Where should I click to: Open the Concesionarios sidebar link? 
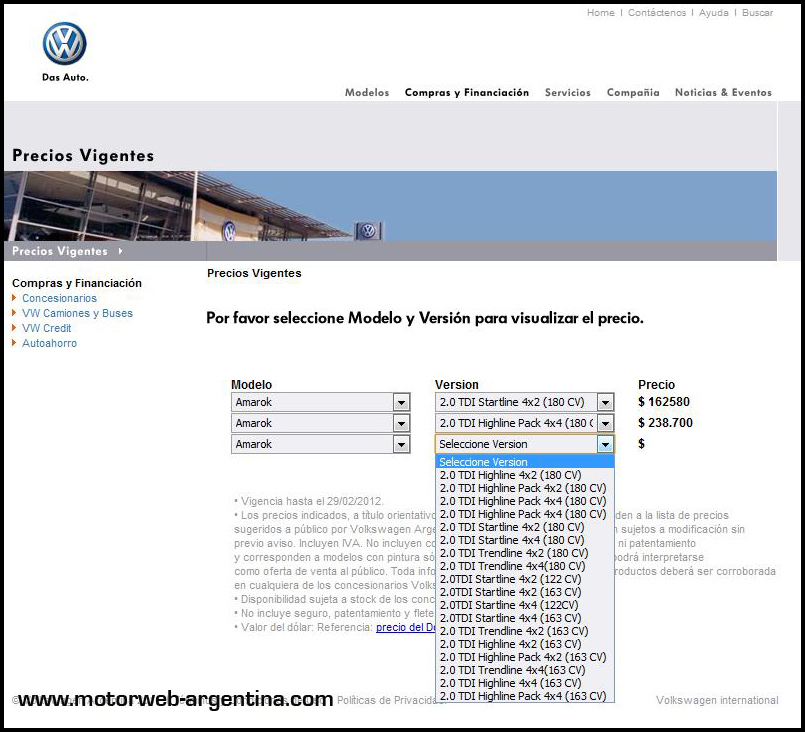(x=59, y=298)
